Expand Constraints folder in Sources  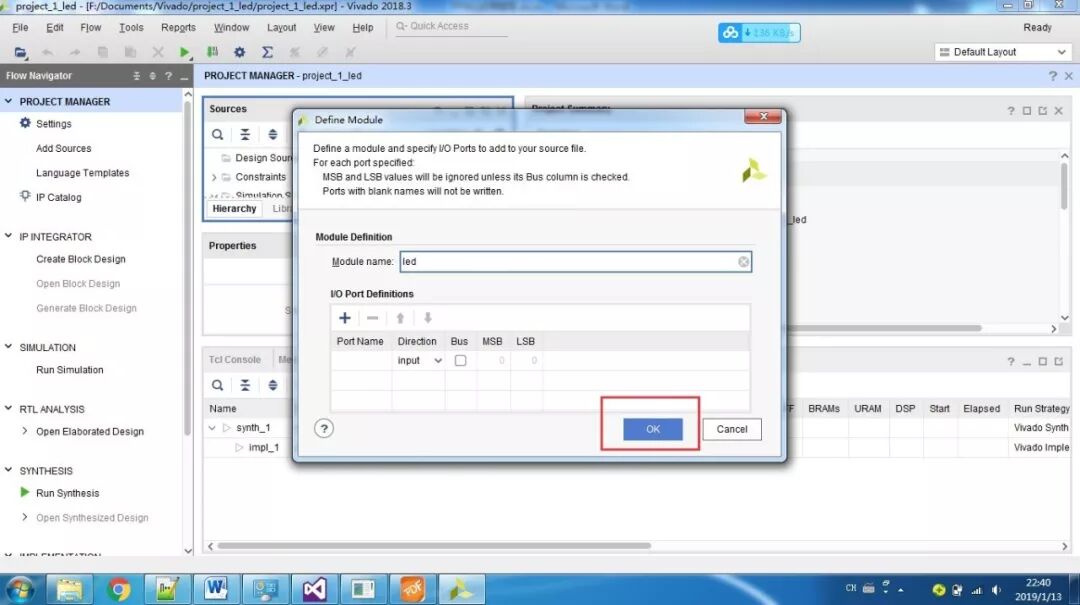(214, 178)
